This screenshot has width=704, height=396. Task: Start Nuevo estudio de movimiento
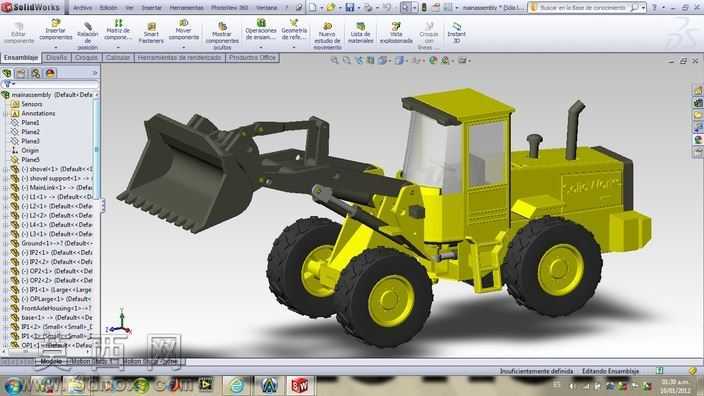pos(328,36)
